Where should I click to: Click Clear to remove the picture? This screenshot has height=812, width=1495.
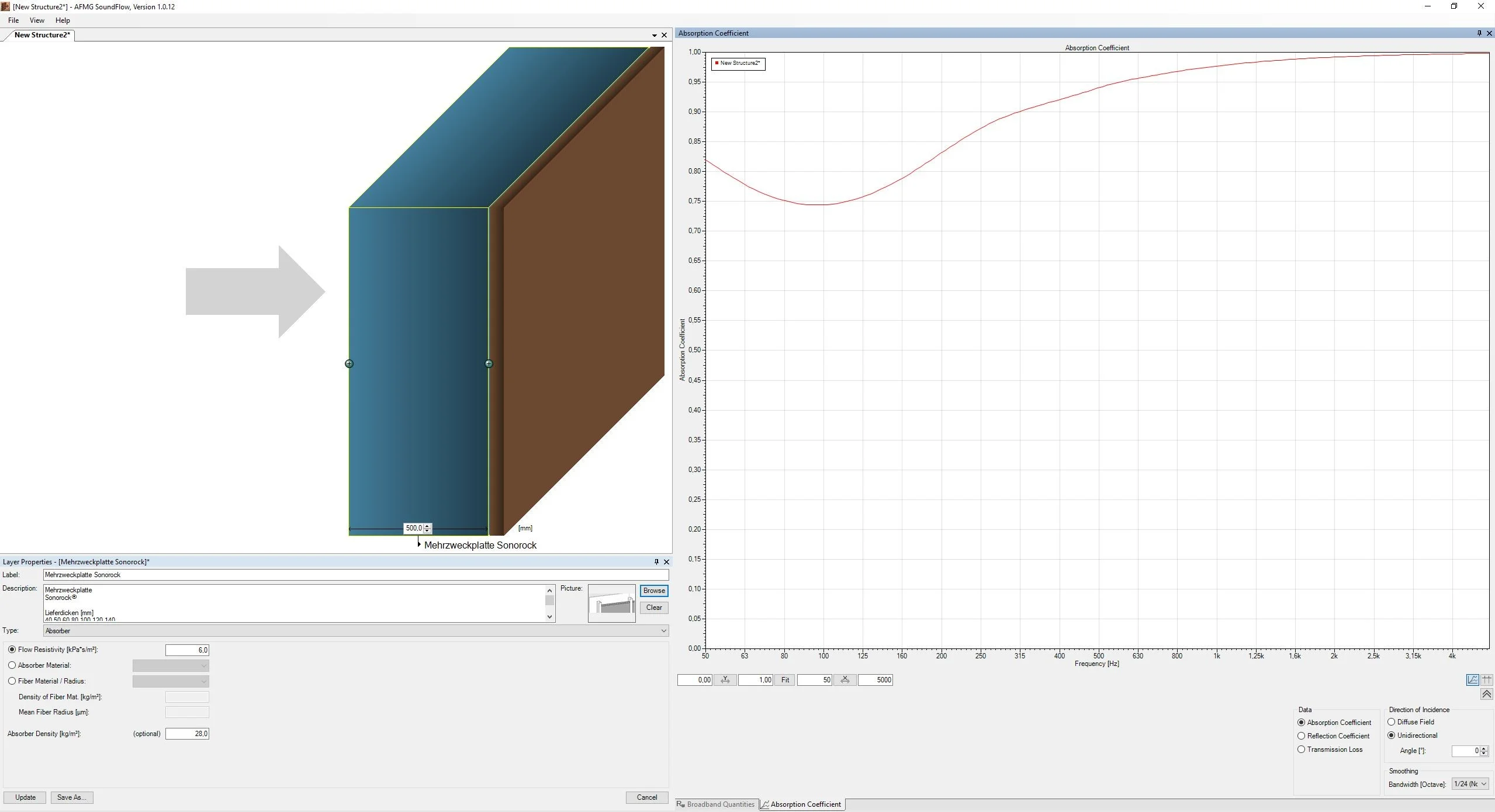pyautogui.click(x=654, y=608)
